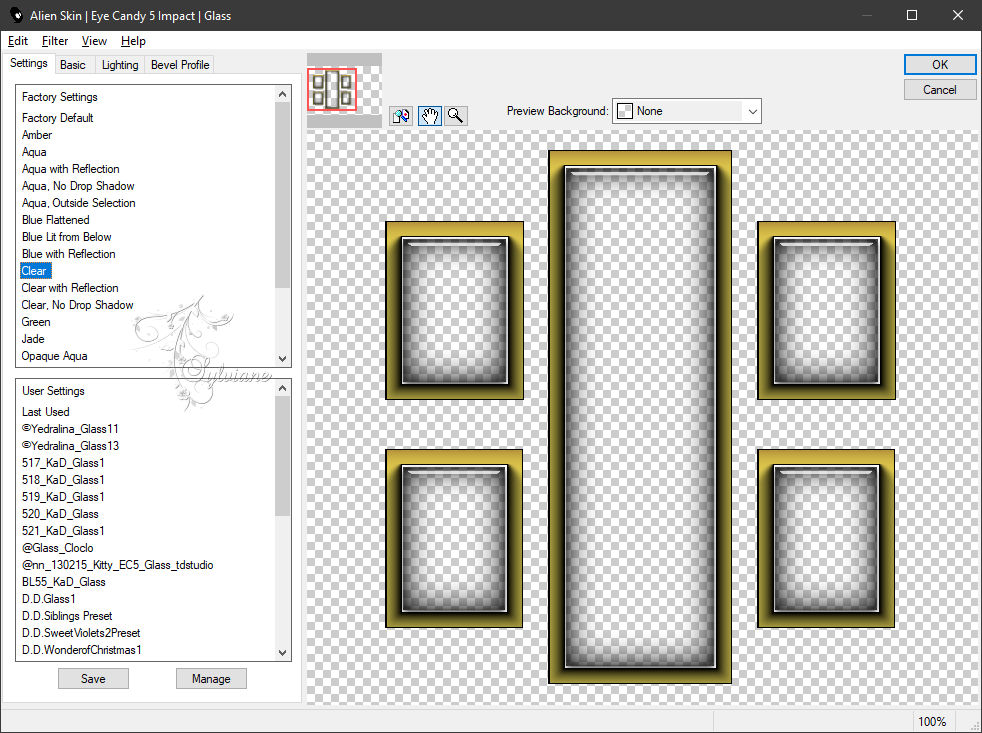Select the Jade preset

[x=33, y=338]
